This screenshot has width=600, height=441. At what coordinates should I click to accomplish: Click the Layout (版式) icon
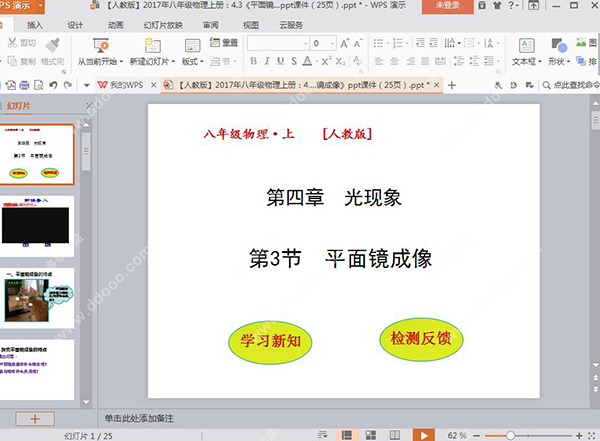pyautogui.click(x=192, y=46)
